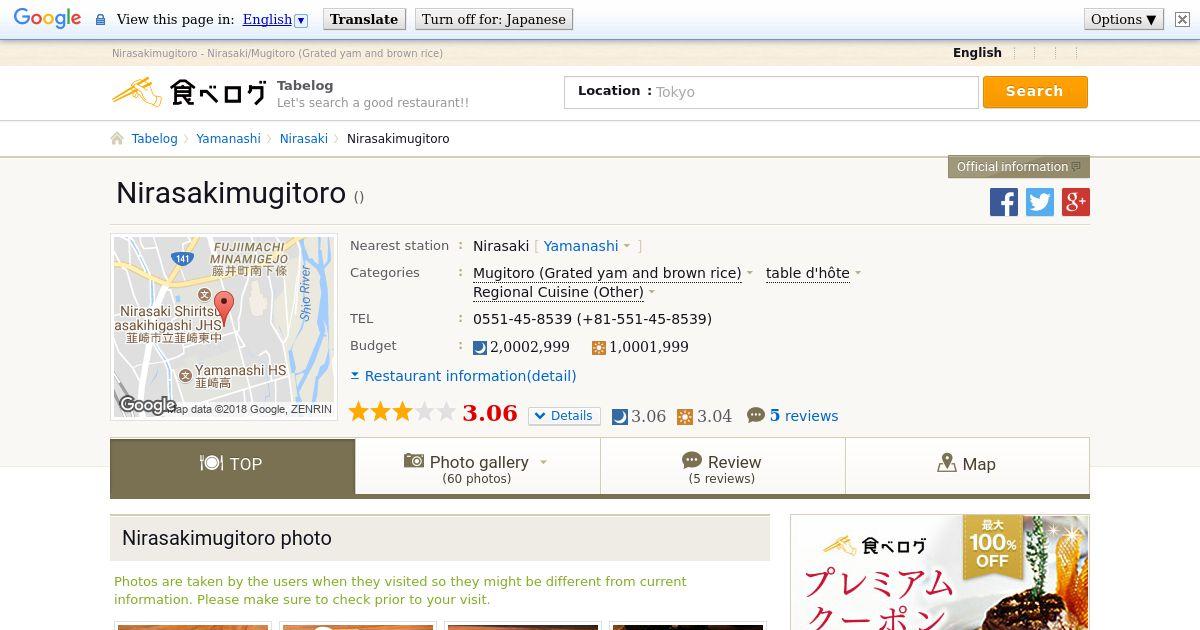
Task: Switch to the Map tab
Action: click(x=967, y=465)
